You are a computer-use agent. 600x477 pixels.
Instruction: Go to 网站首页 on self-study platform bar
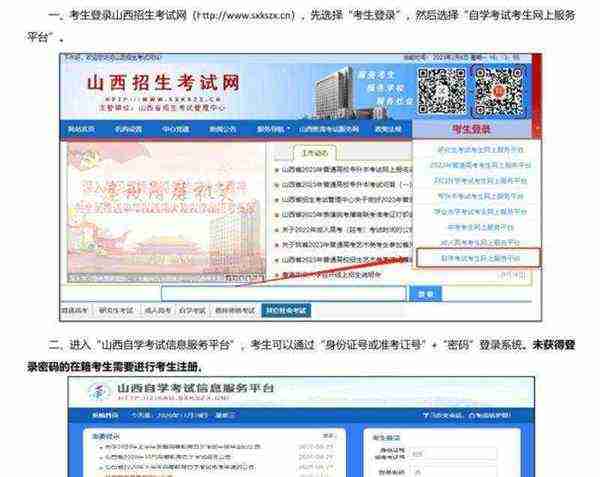coord(105,415)
